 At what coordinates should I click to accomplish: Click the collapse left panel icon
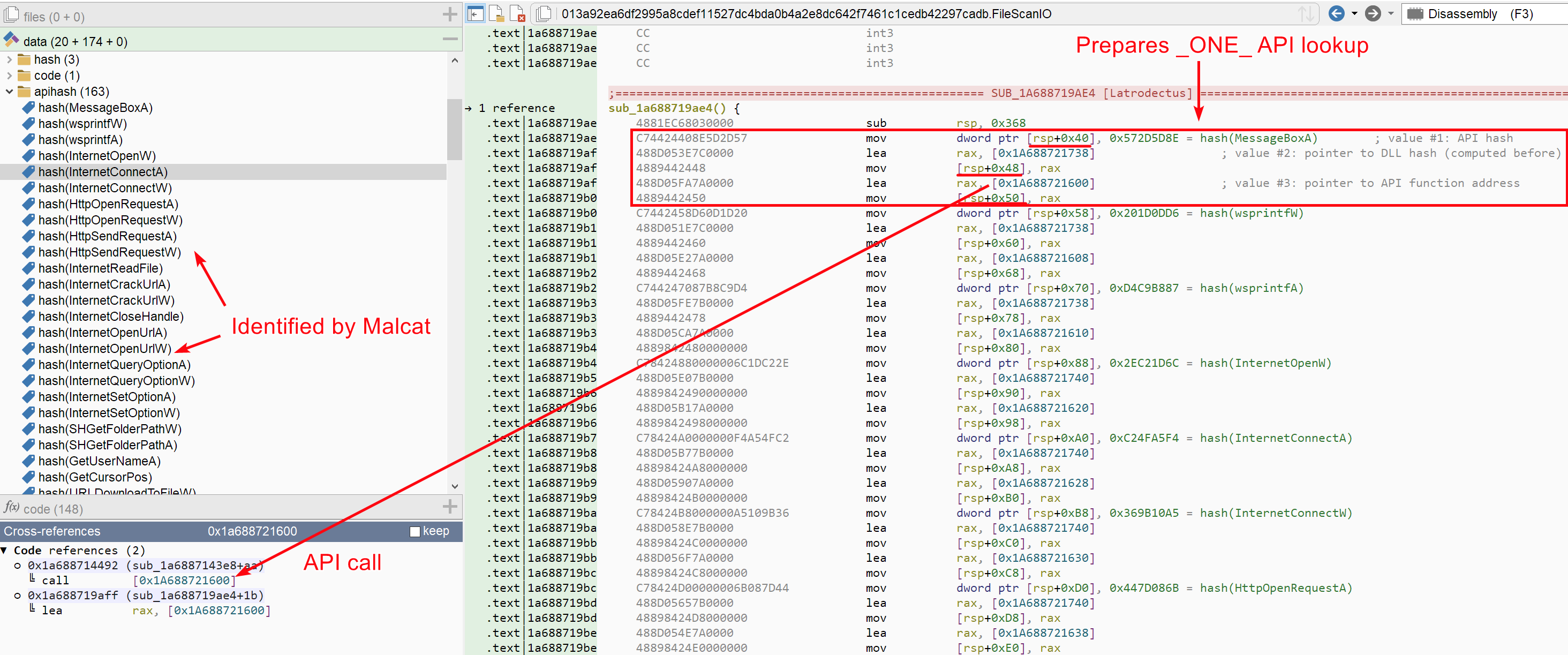point(476,13)
